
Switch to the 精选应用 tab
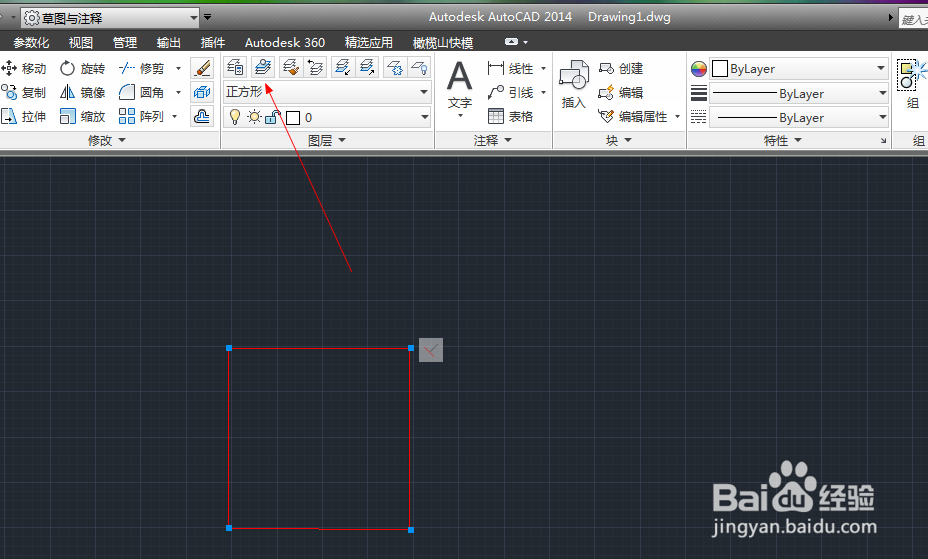tap(369, 43)
